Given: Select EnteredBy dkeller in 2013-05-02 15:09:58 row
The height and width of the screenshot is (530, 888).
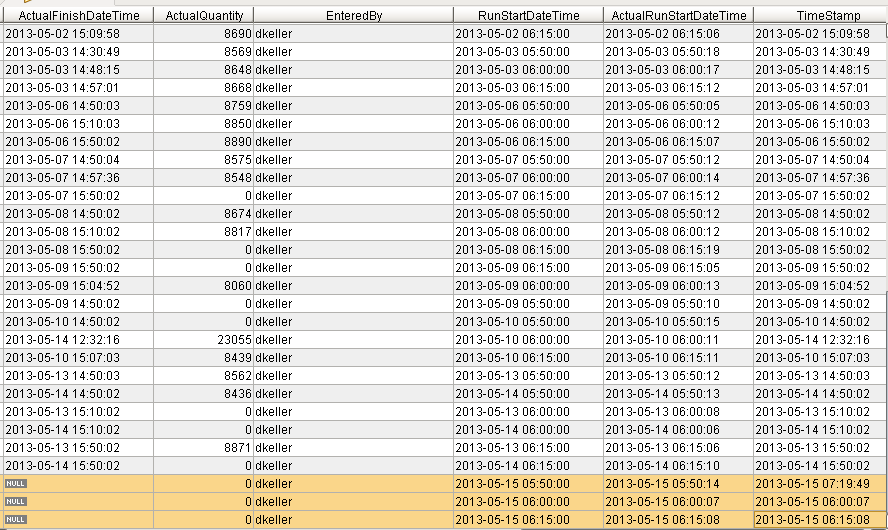Looking at the screenshot, I should tap(353, 33).
